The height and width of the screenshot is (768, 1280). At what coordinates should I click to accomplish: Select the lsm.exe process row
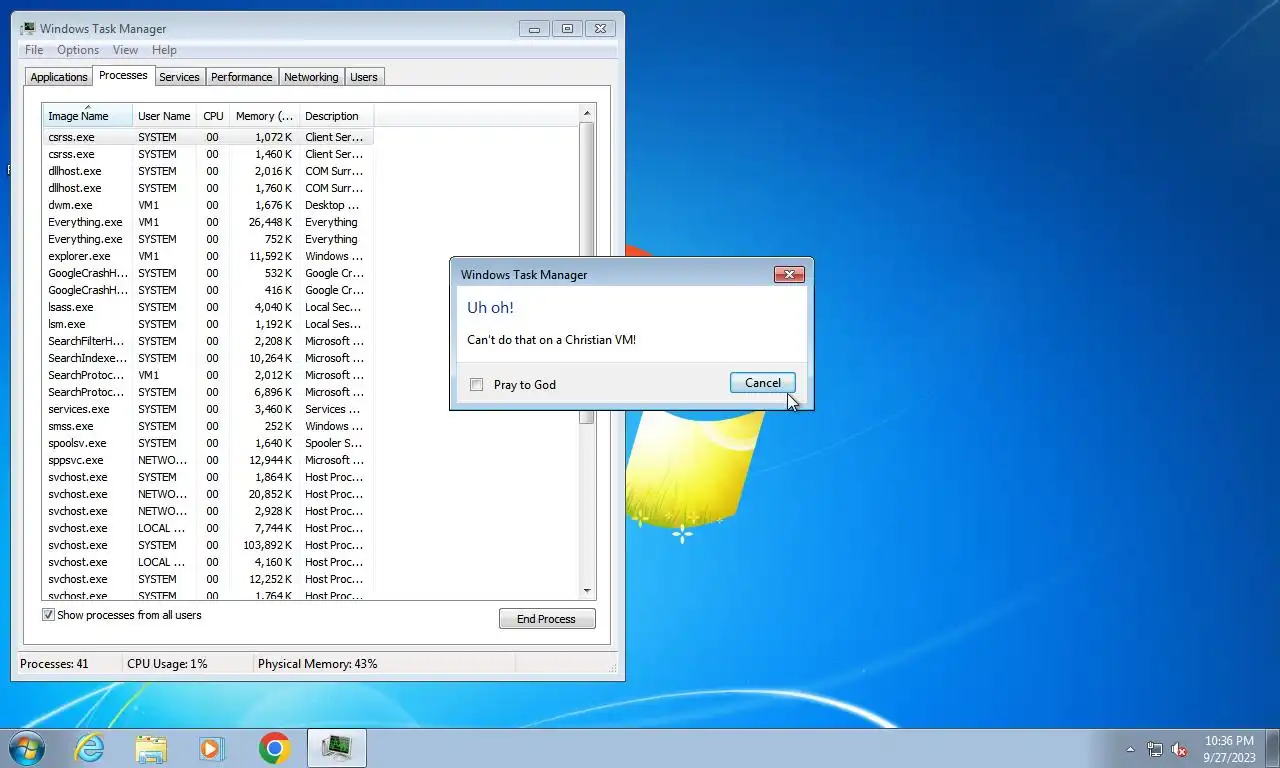[208, 324]
